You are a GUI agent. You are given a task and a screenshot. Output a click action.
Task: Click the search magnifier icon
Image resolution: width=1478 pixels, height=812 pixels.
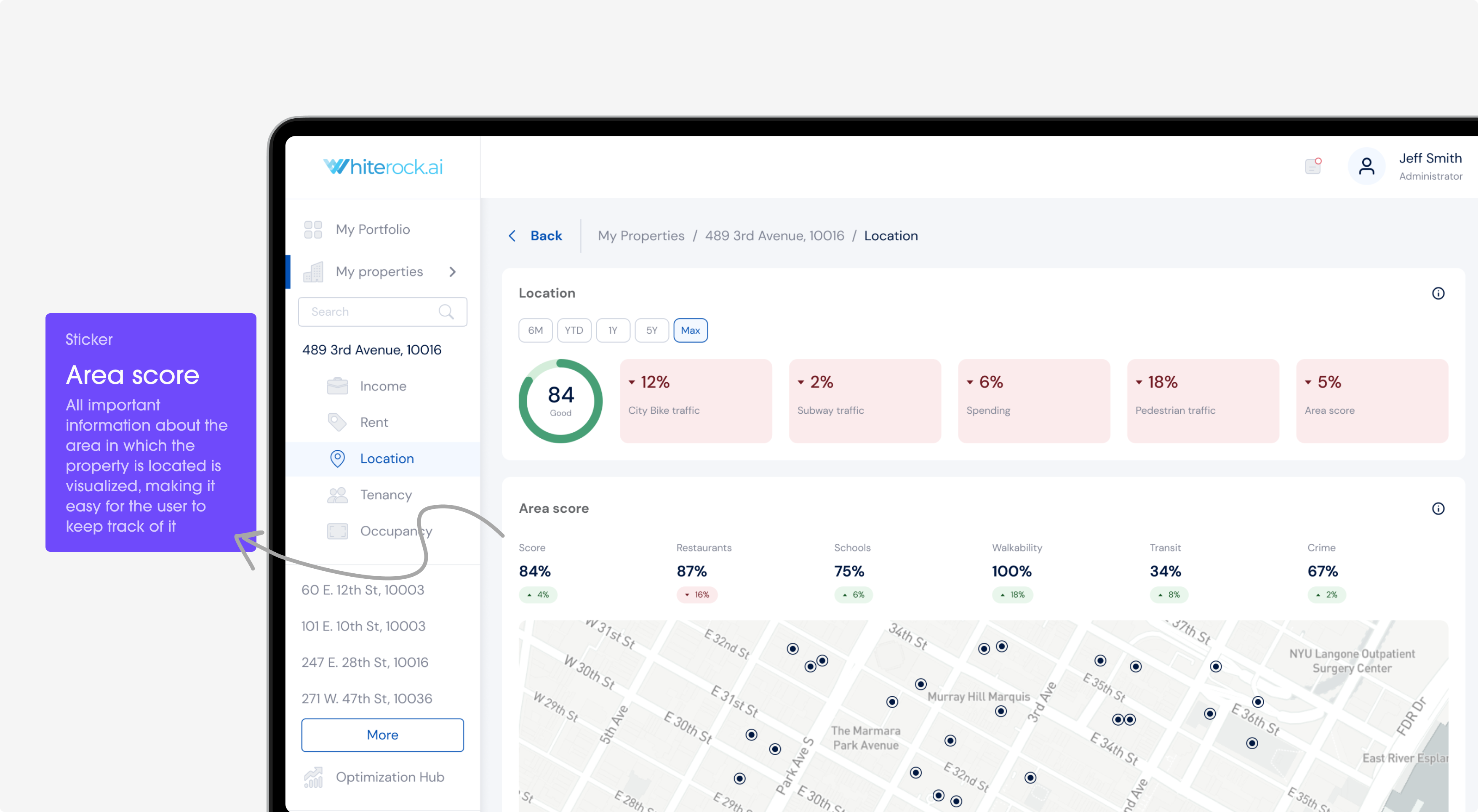446,311
